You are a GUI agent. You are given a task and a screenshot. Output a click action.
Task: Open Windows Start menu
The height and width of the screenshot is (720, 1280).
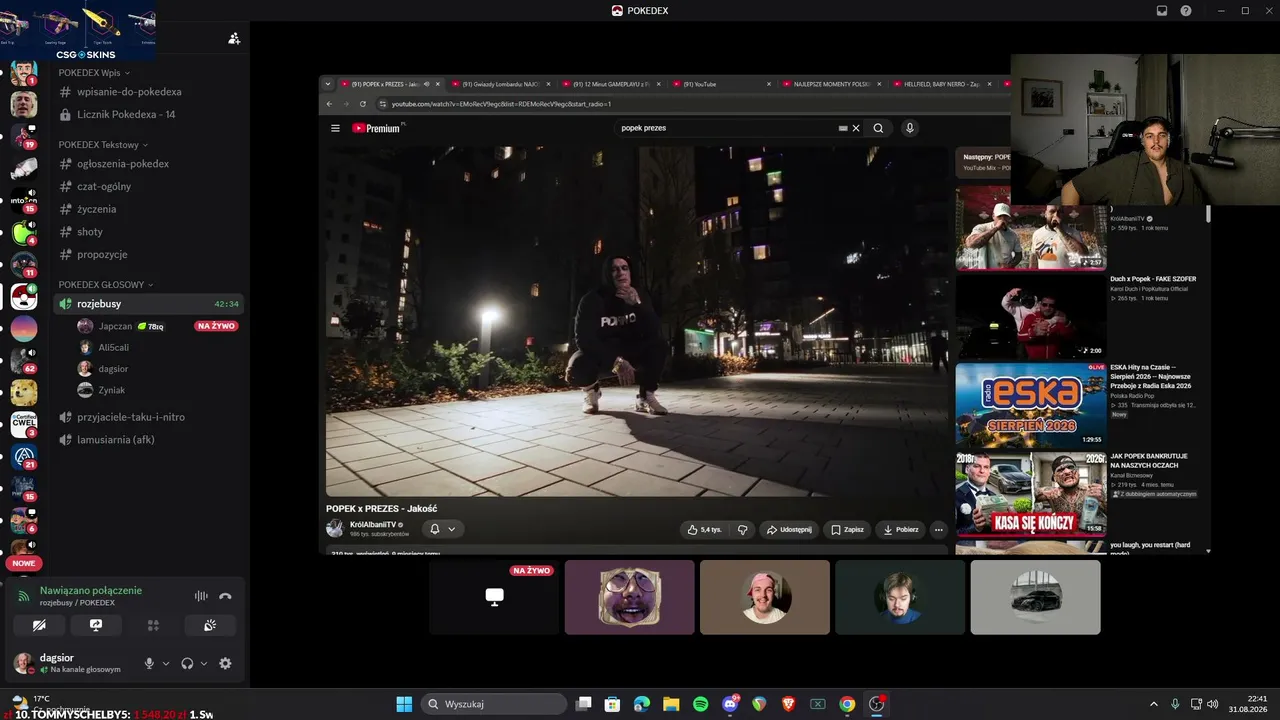(x=404, y=704)
